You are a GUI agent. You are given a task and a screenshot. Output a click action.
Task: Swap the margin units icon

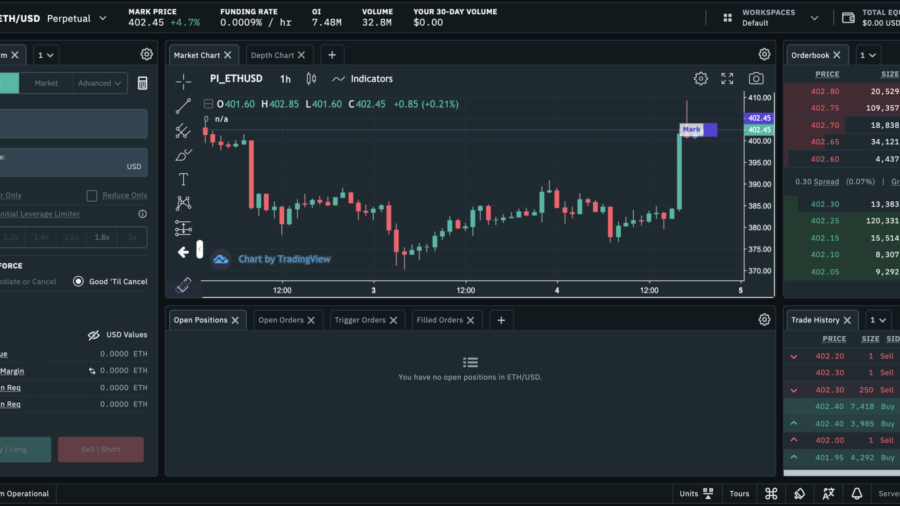[92, 371]
